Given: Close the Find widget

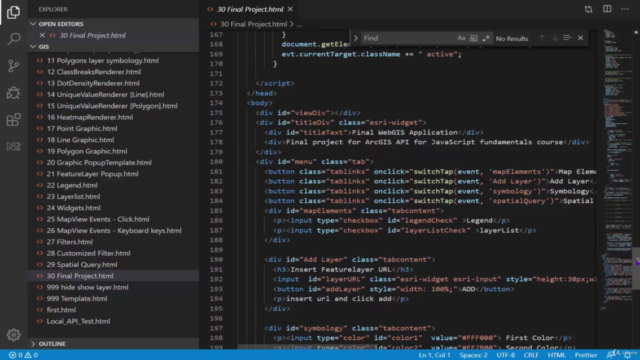Looking at the screenshot, I should click(x=580, y=38).
